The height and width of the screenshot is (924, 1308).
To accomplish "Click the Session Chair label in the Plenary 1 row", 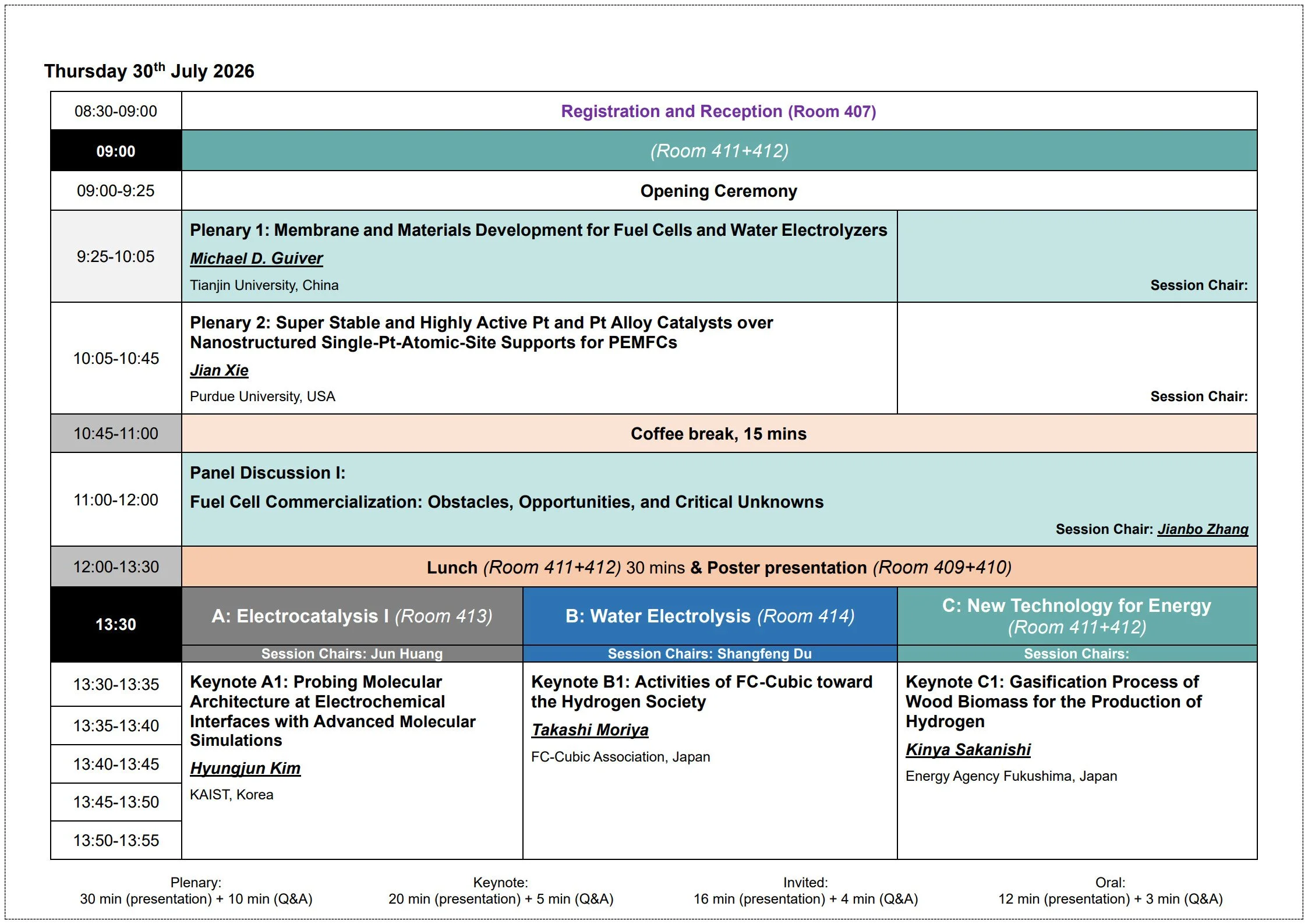I will (1199, 285).
